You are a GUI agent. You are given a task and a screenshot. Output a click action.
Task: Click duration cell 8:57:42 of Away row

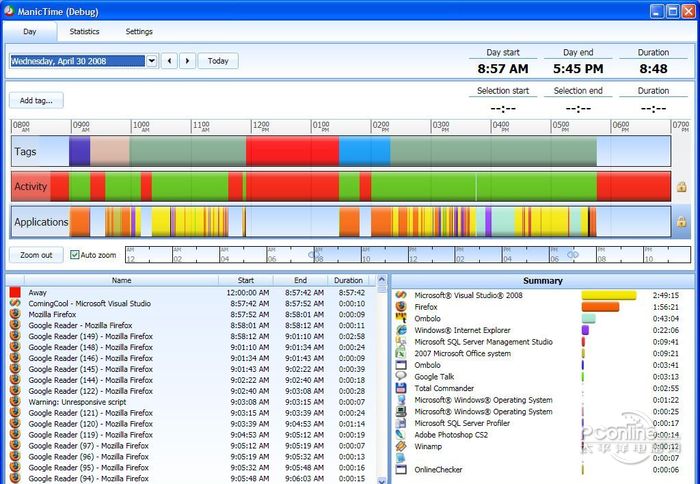[352, 292]
